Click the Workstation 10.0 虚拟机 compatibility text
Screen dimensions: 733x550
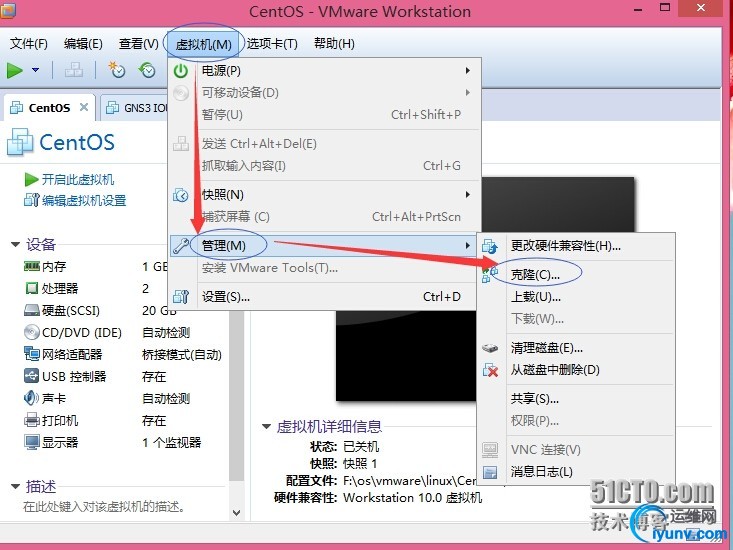412,498
